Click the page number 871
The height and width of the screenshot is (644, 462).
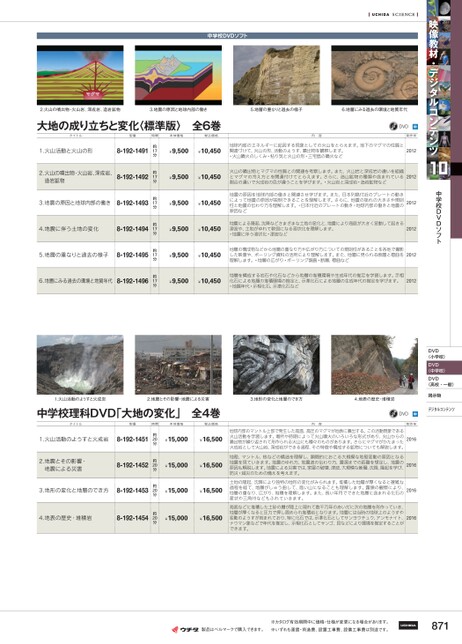(x=439, y=626)
